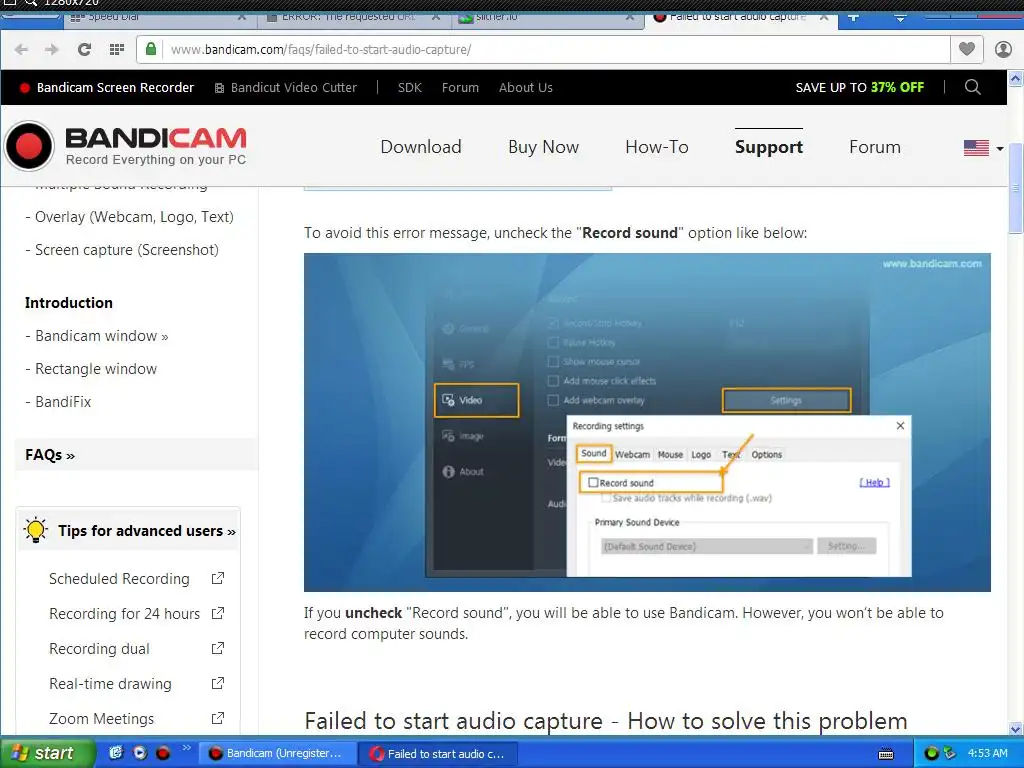Bookmark the page with the heart icon
This screenshot has height=768, width=1024.
[967, 49]
